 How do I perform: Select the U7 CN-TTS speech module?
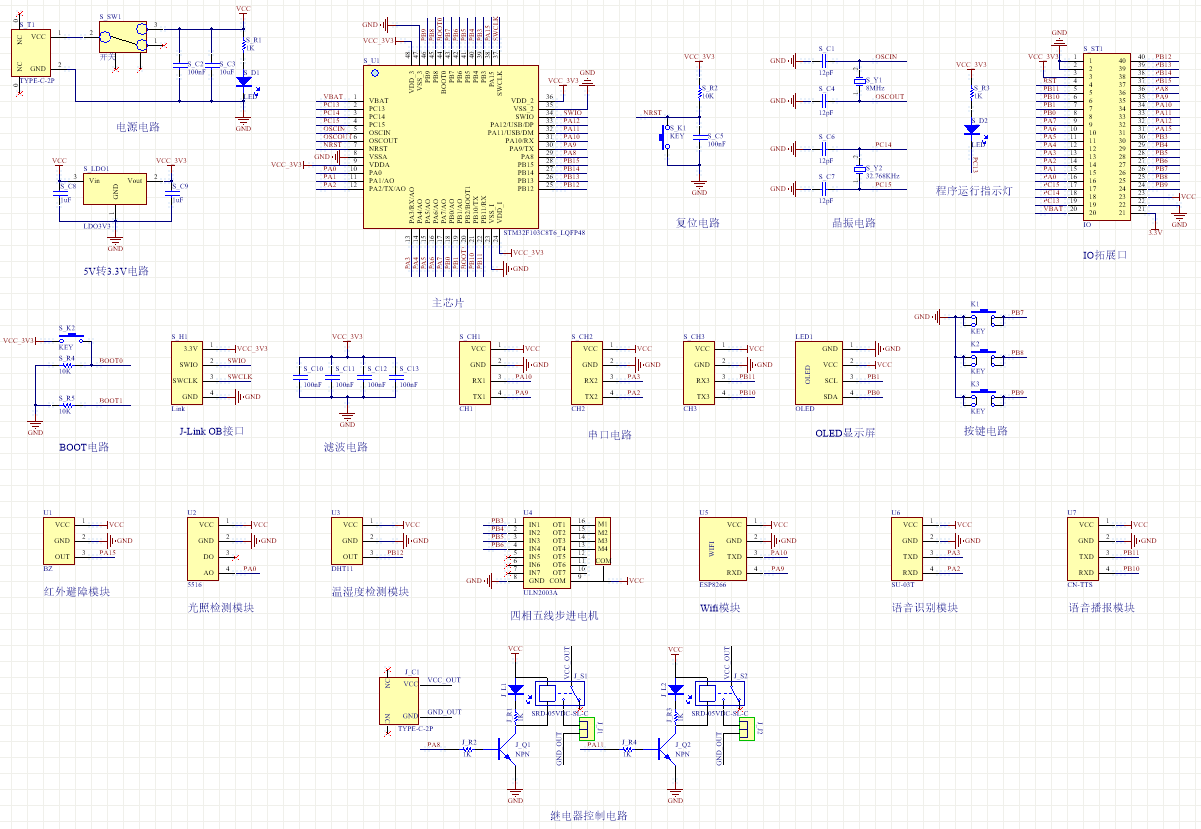pyautogui.click(x=1085, y=548)
